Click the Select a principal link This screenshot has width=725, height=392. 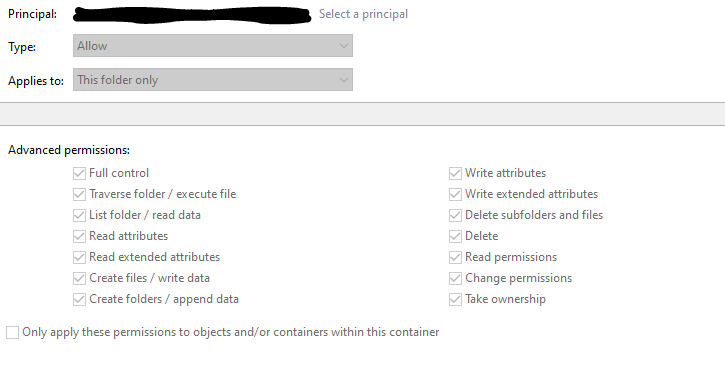(363, 14)
